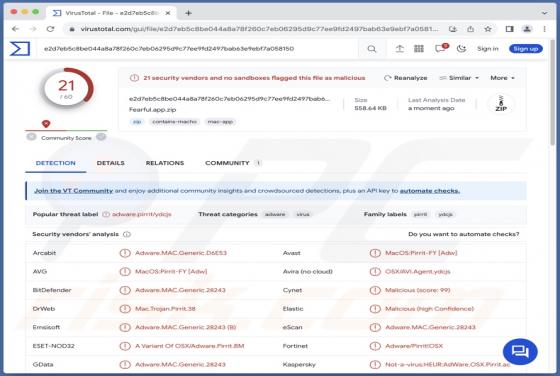560x376 pixels.
Task: Open the chat support bubble icon
Action: pyautogui.click(x=520, y=352)
